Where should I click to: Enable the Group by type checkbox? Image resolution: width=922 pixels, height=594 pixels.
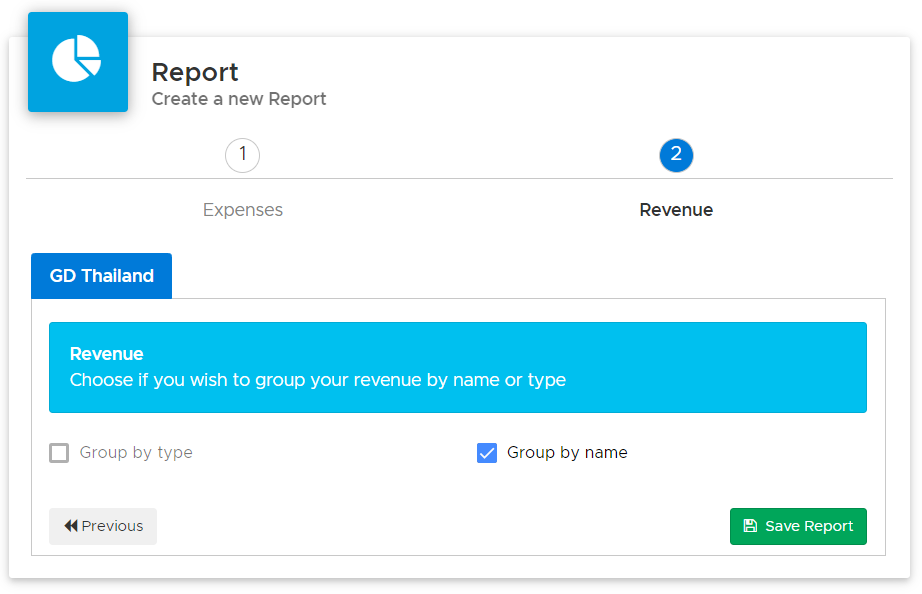pyautogui.click(x=59, y=453)
